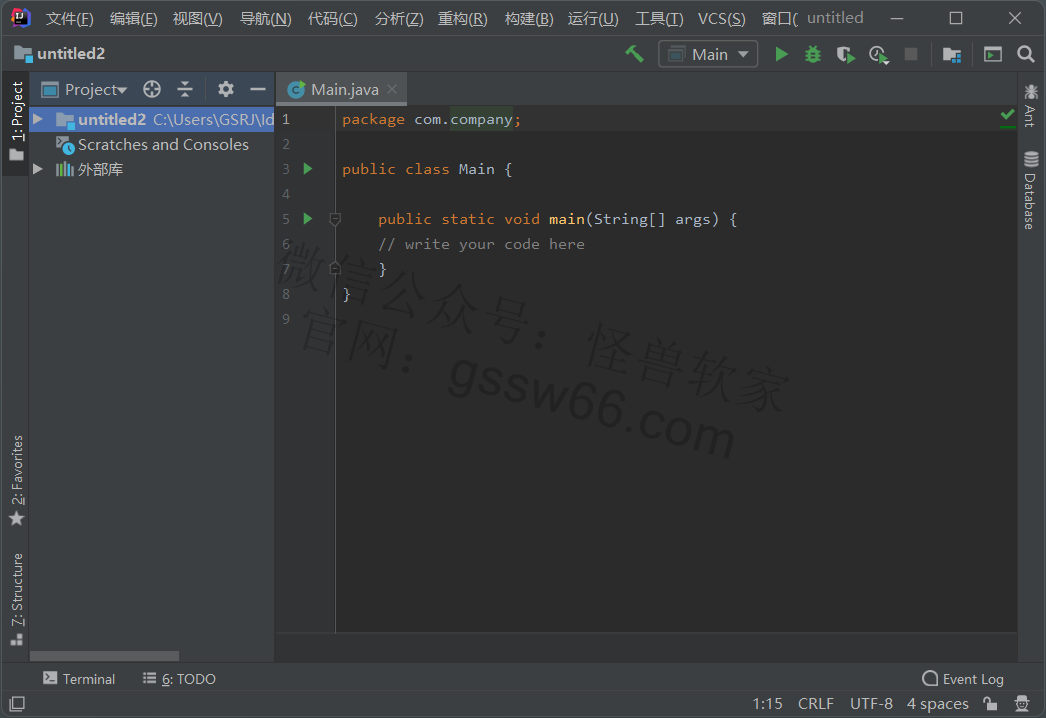Screen dimensions: 1046x718
Task: Run the Main configuration with green play button
Action: 781,54
